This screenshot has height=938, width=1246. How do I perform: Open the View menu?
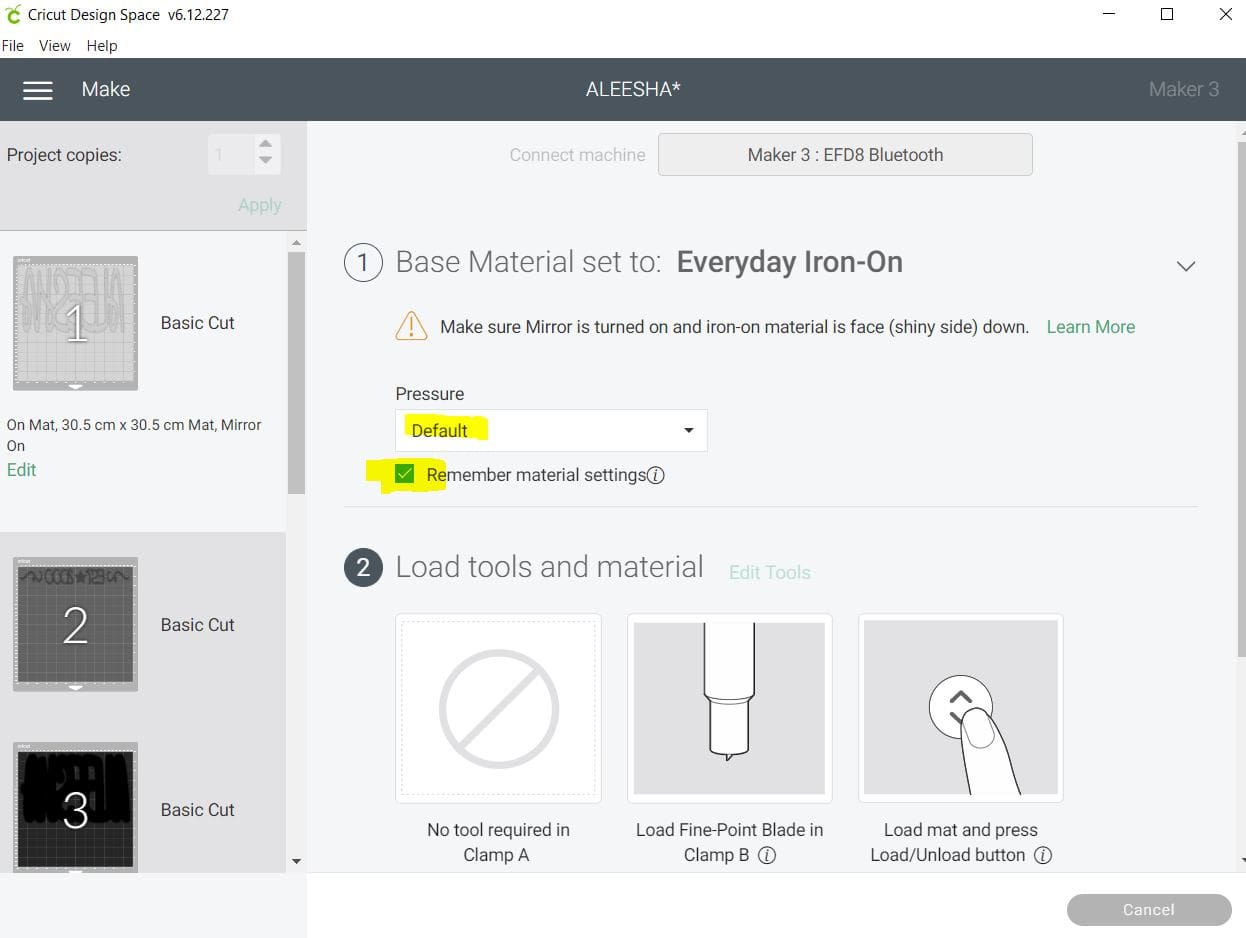tap(54, 46)
